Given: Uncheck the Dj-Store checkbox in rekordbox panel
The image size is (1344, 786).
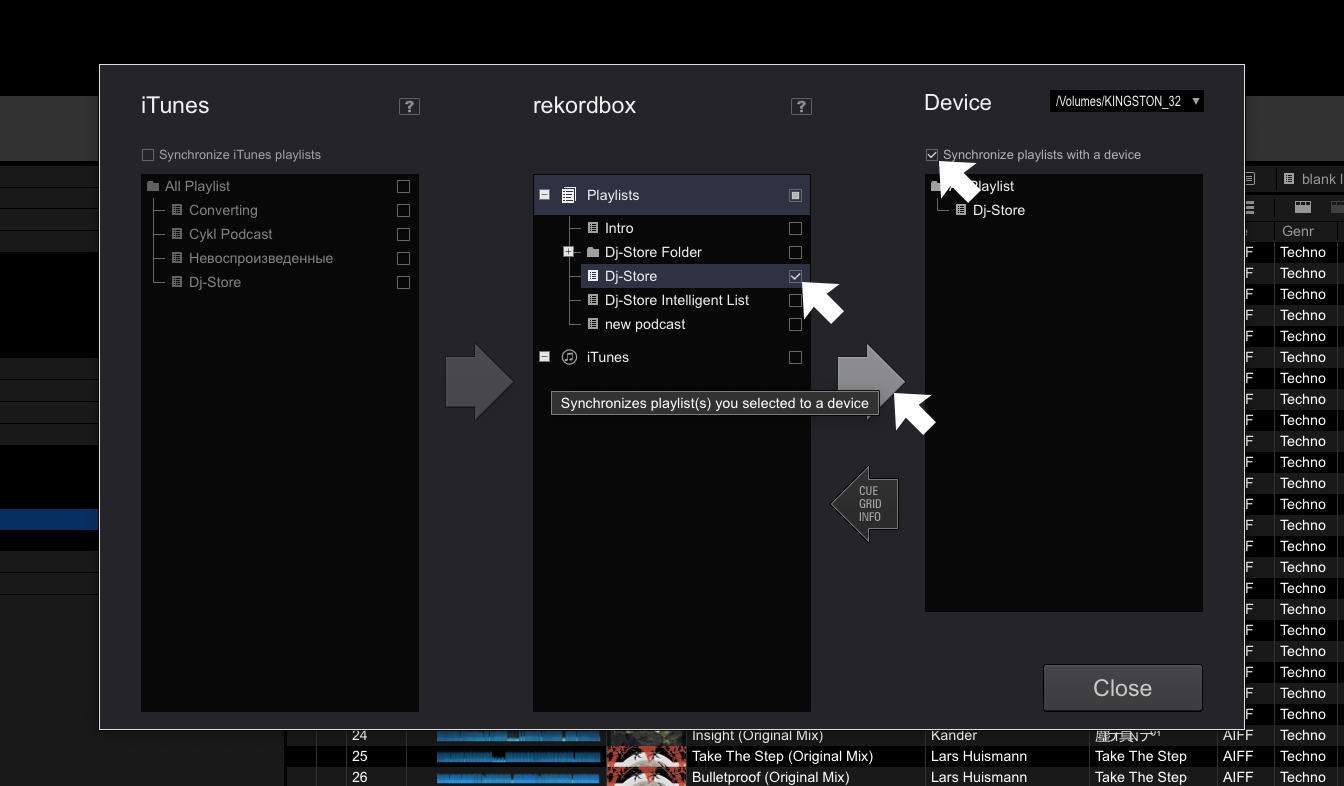Looking at the screenshot, I should tap(795, 276).
